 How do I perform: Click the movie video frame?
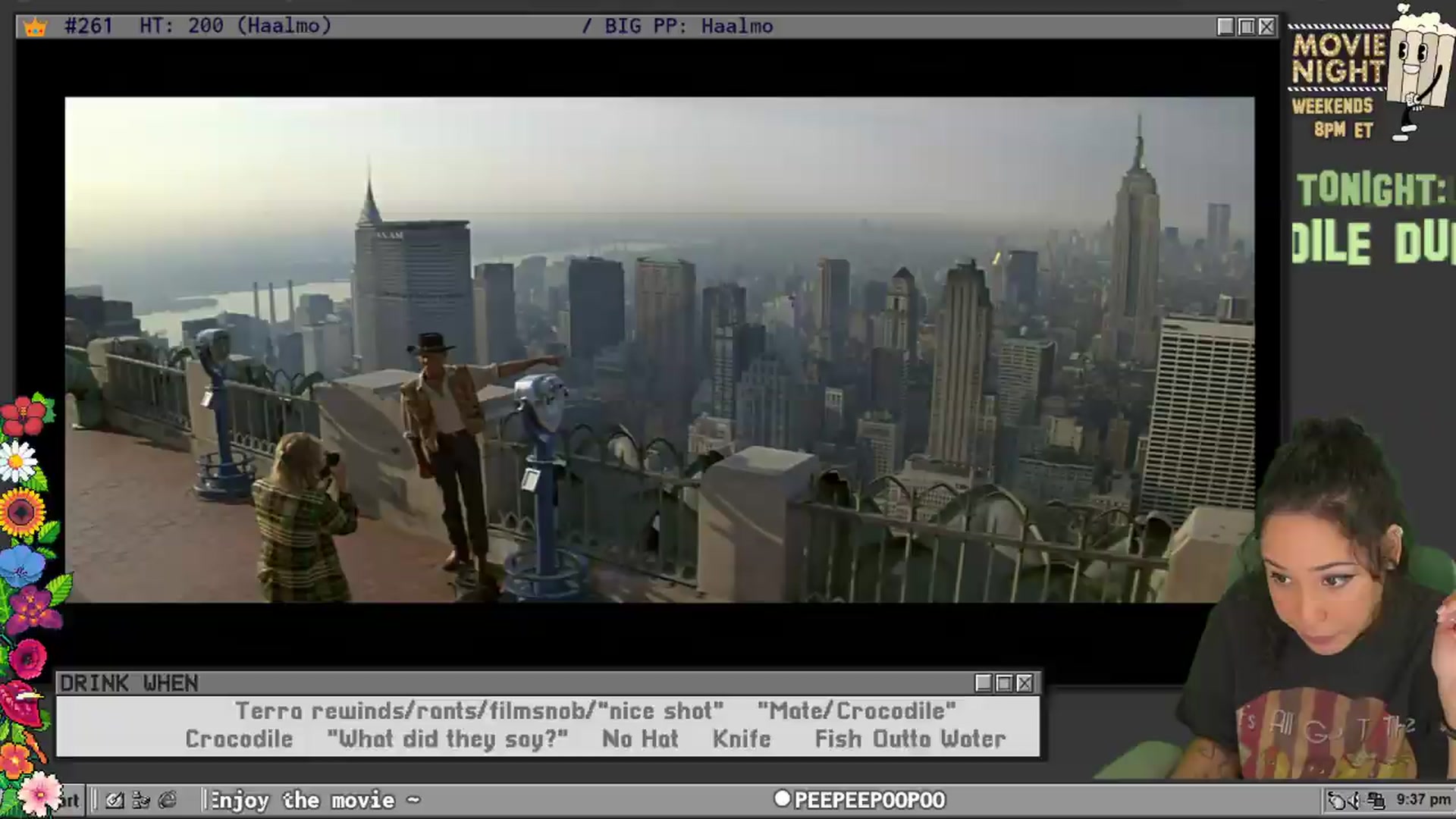coord(659,350)
